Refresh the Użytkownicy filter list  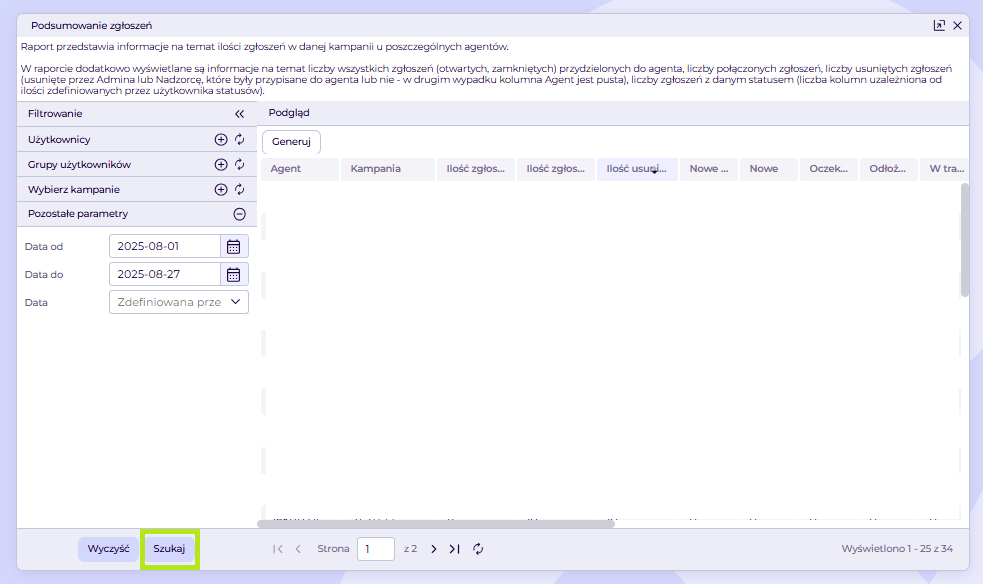click(239, 140)
